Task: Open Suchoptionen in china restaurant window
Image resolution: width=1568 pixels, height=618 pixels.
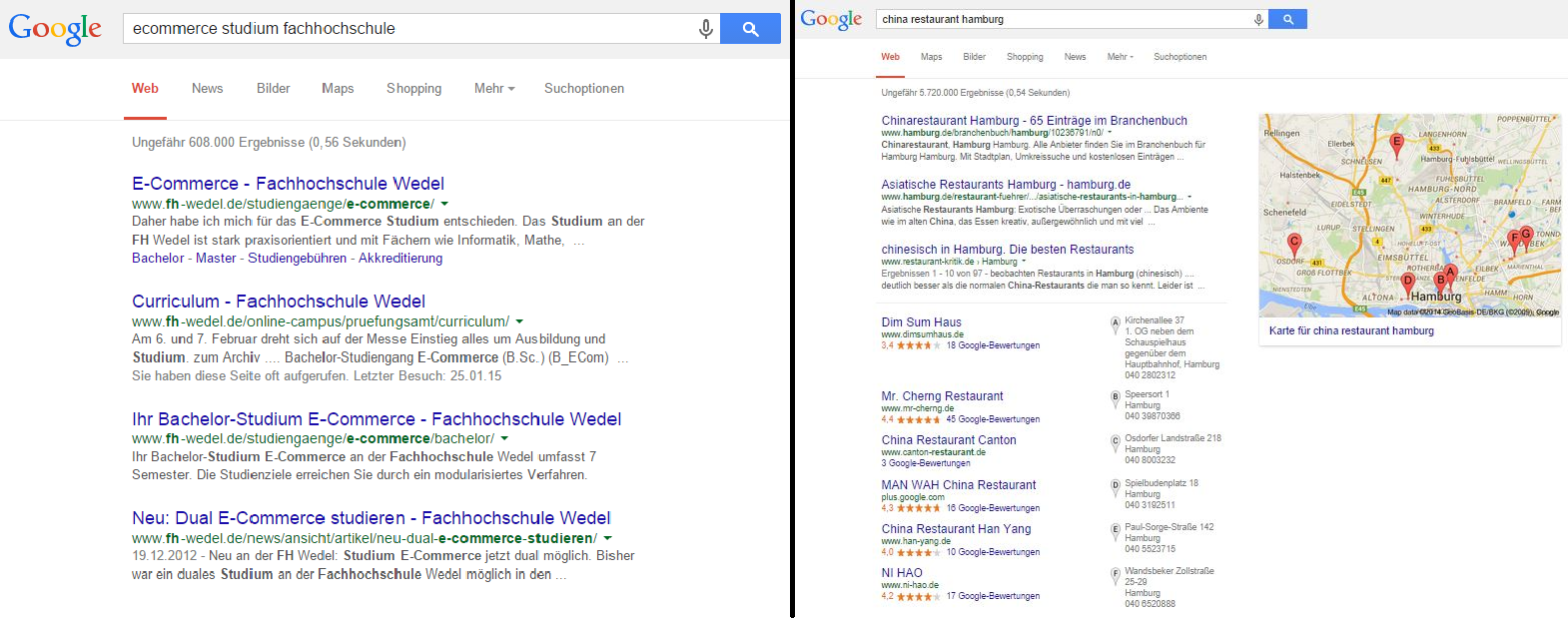Action: pyautogui.click(x=1179, y=57)
